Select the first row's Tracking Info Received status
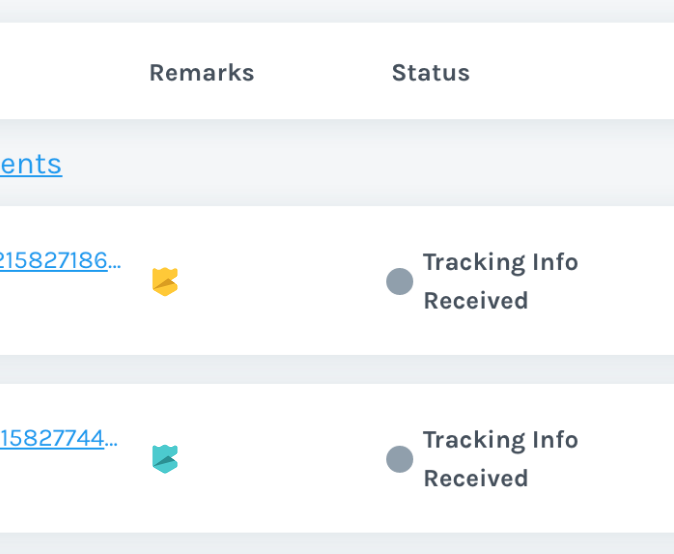This screenshot has height=554, width=674. point(501,281)
